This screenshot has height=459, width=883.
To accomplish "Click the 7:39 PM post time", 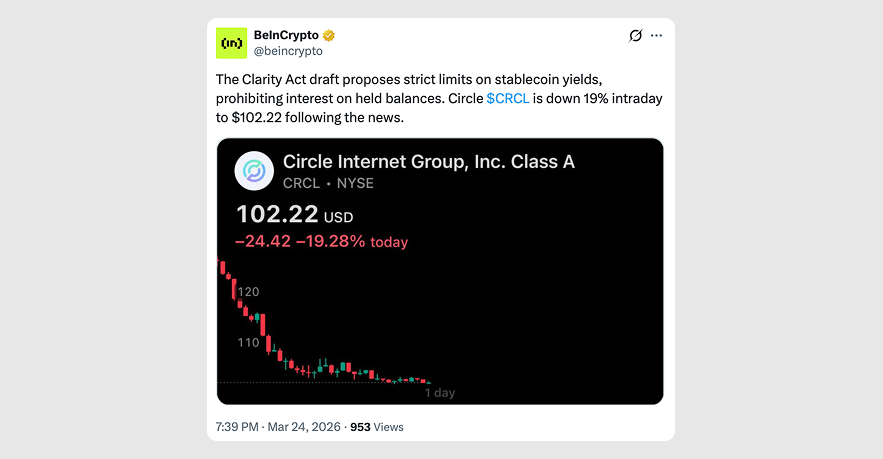I will point(236,427).
